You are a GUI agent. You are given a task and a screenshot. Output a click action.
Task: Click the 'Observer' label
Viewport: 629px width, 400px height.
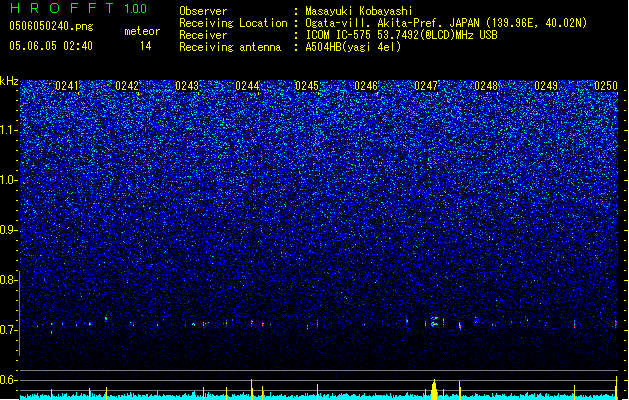coord(203,11)
